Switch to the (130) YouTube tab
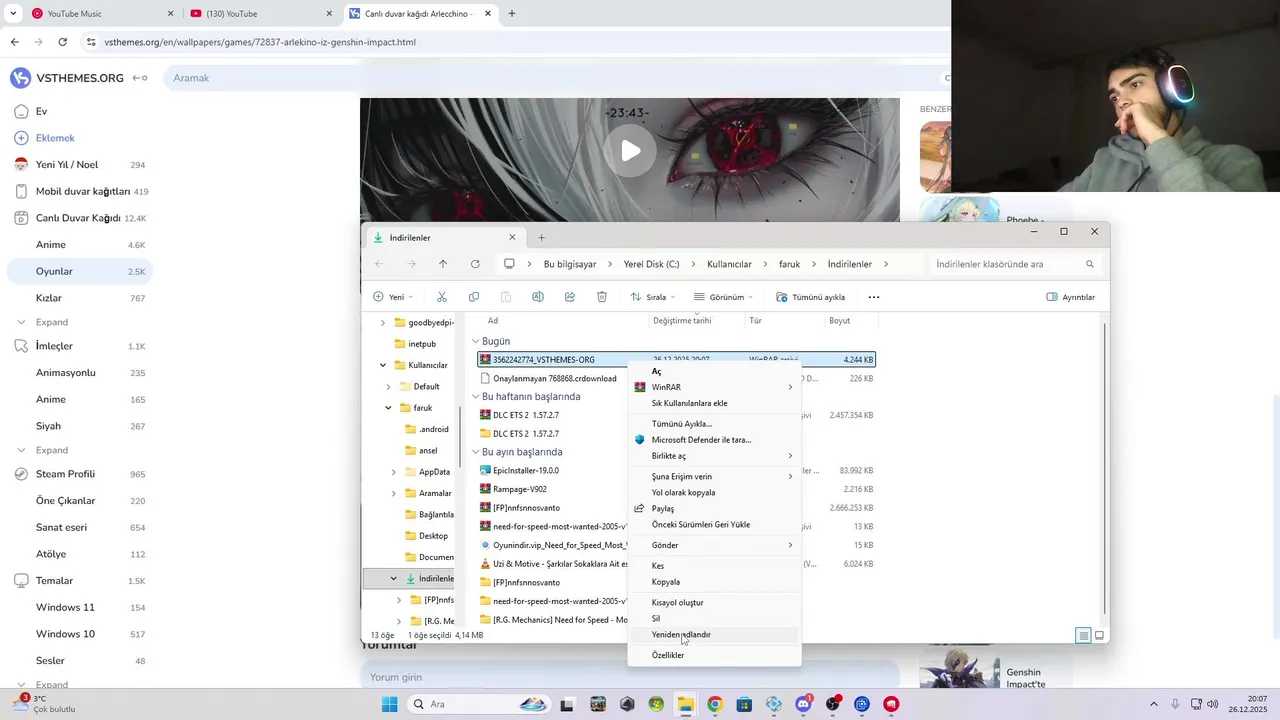This screenshot has height=720, width=1280. point(260,14)
